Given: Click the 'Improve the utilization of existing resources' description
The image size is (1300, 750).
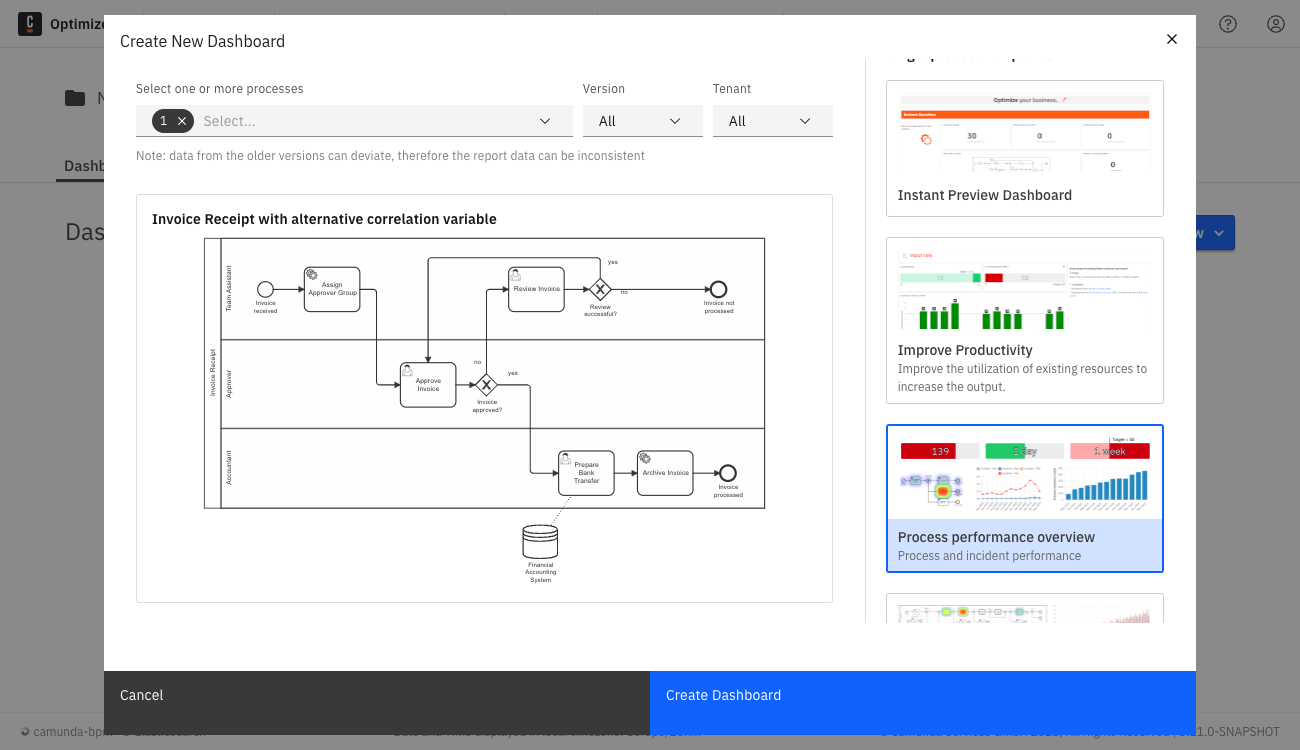Looking at the screenshot, I should pyautogui.click(x=1022, y=378).
